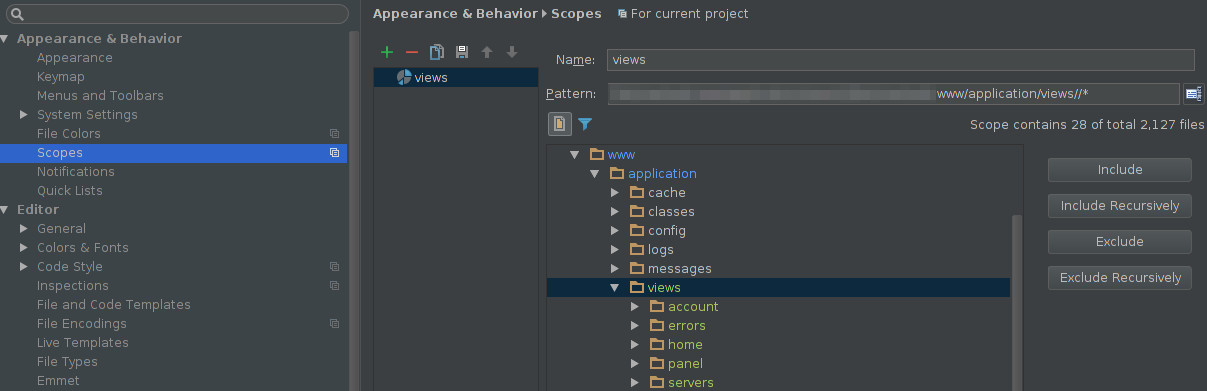Expand the cache folder node

point(615,192)
